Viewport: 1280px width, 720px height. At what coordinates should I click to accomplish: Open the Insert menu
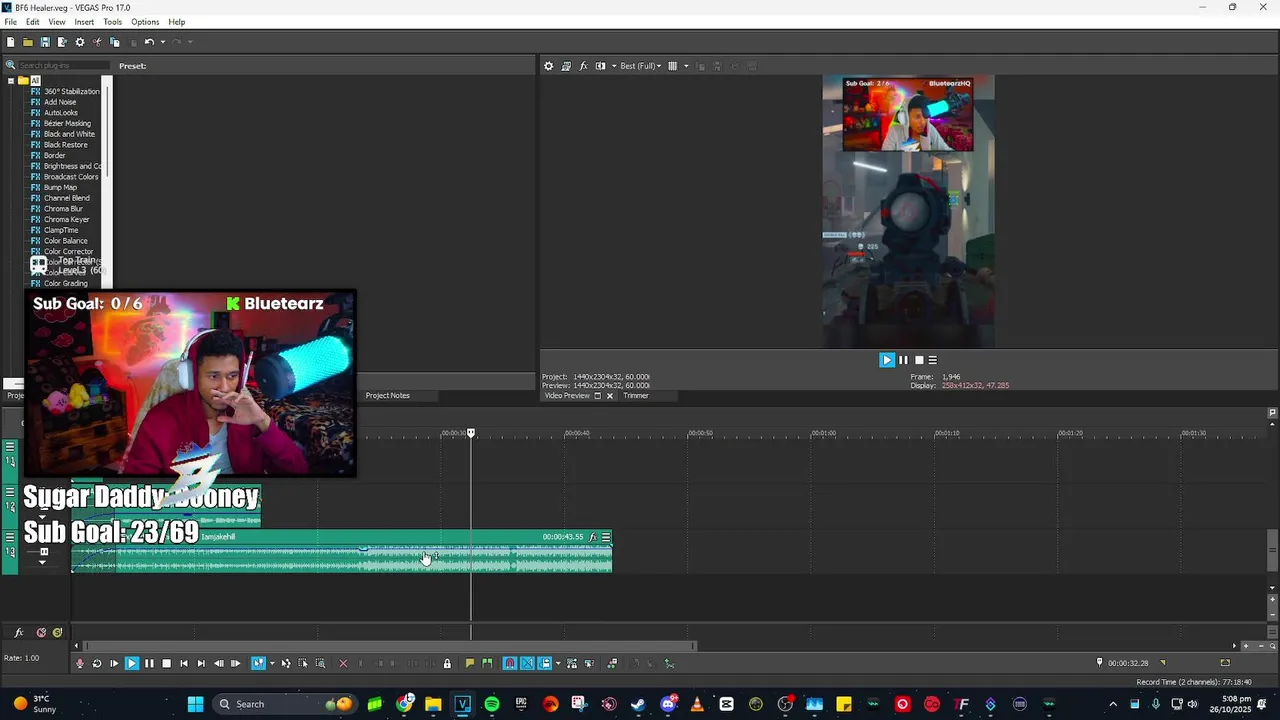point(84,22)
